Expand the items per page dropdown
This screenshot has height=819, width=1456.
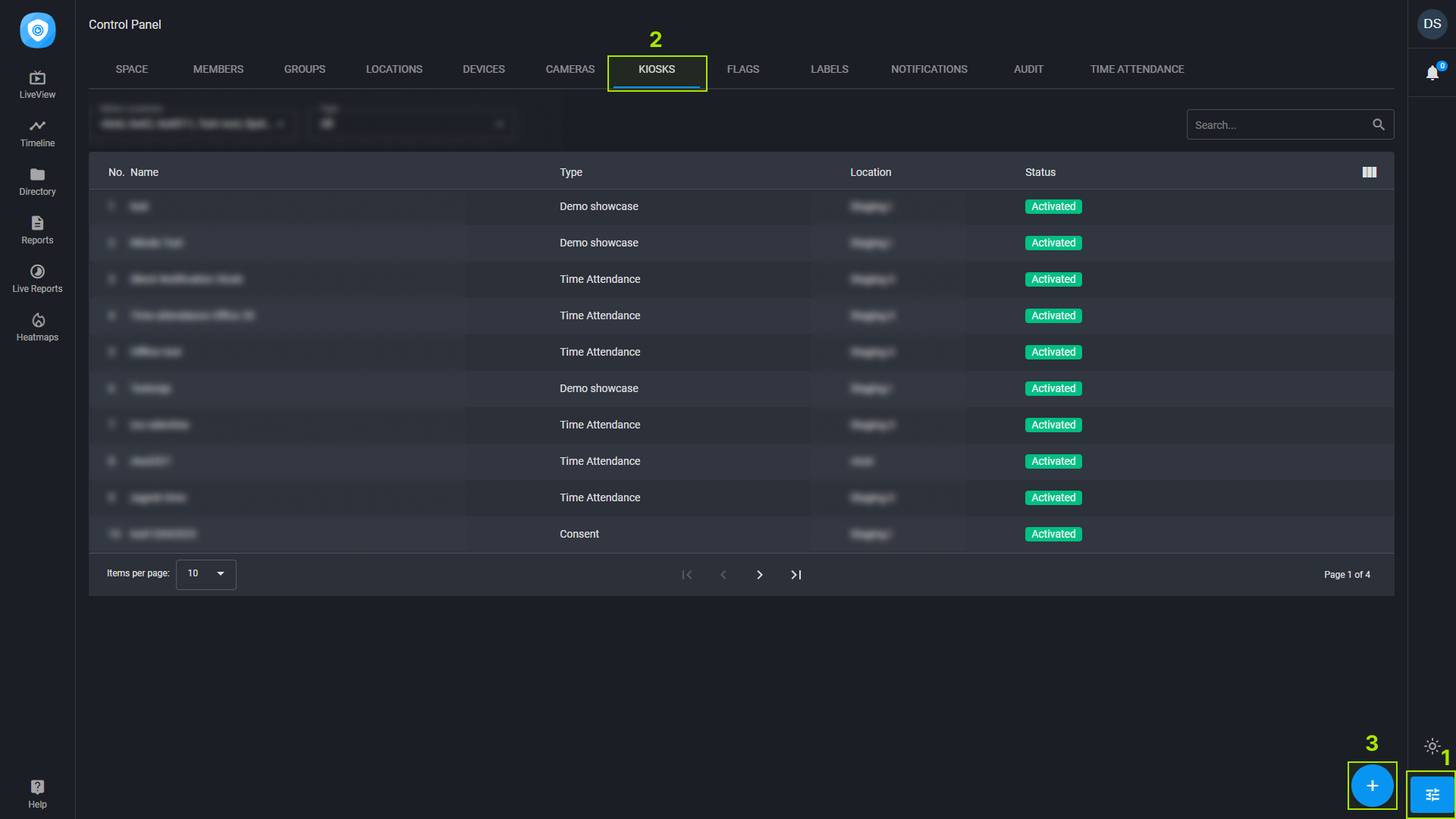(x=206, y=574)
